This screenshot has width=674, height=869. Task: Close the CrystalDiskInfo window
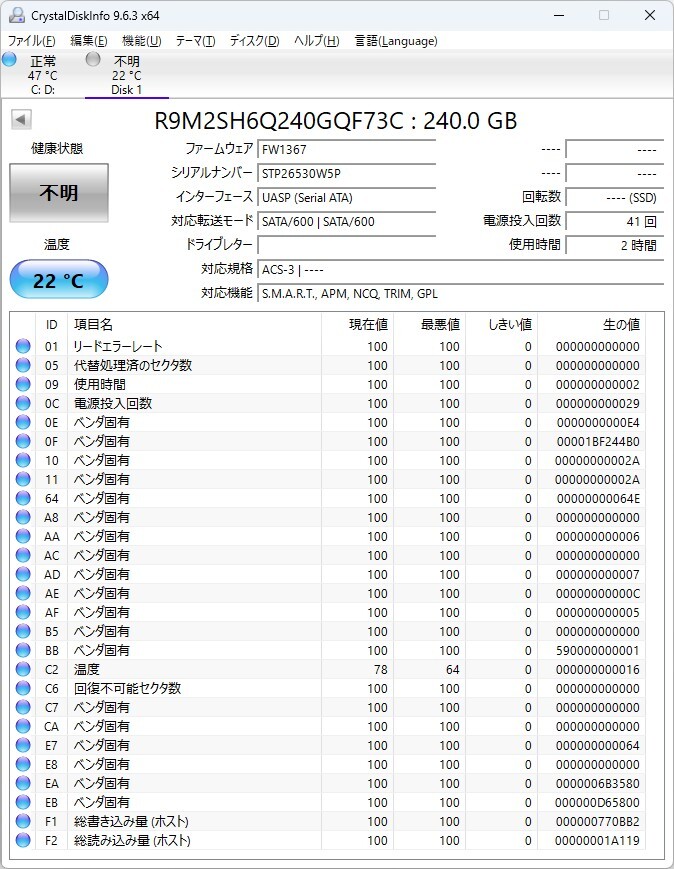[650, 16]
